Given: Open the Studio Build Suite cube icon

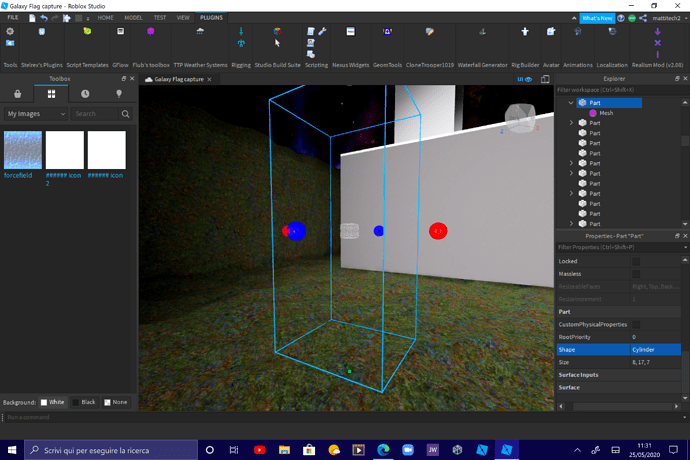Looking at the screenshot, I should tap(277, 31).
